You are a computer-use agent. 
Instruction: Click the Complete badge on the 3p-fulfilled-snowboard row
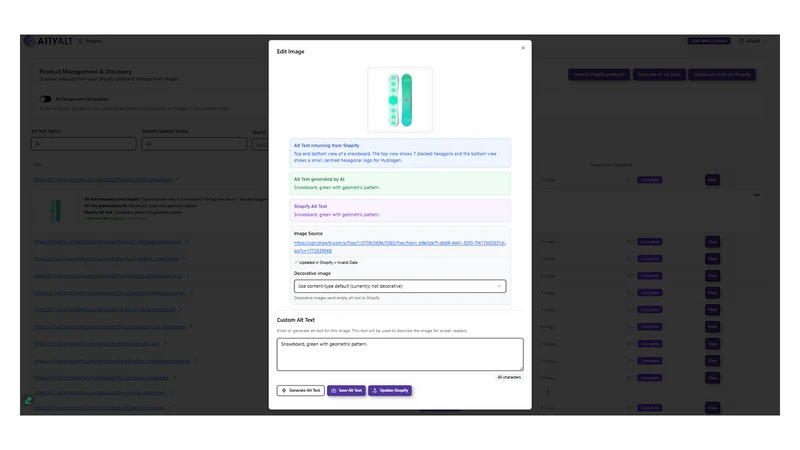coord(649,180)
